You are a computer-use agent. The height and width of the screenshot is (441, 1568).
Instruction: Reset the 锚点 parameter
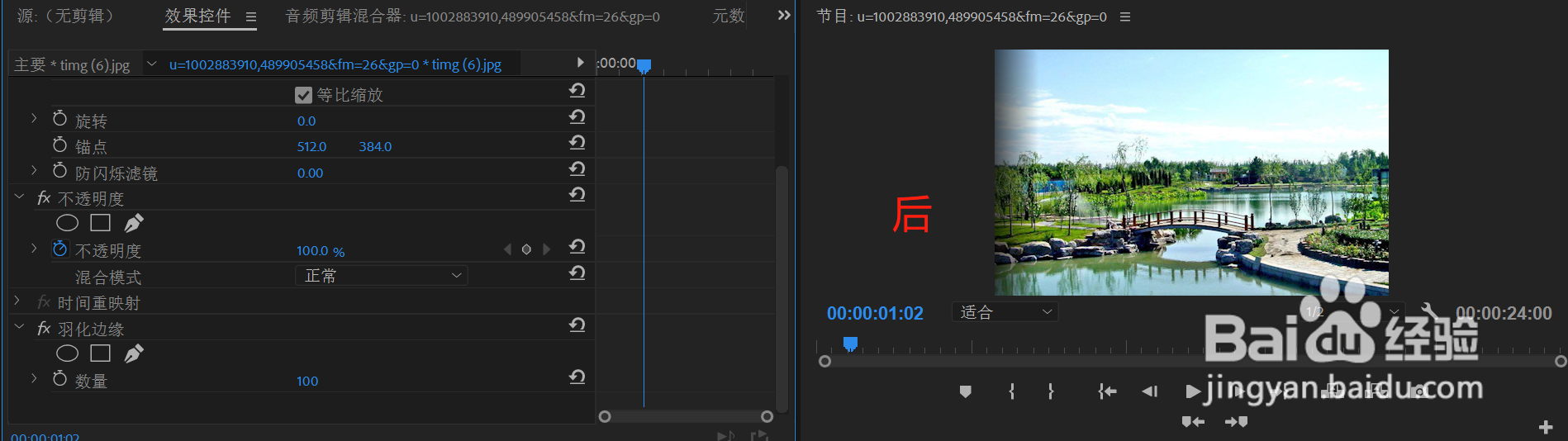(577, 143)
